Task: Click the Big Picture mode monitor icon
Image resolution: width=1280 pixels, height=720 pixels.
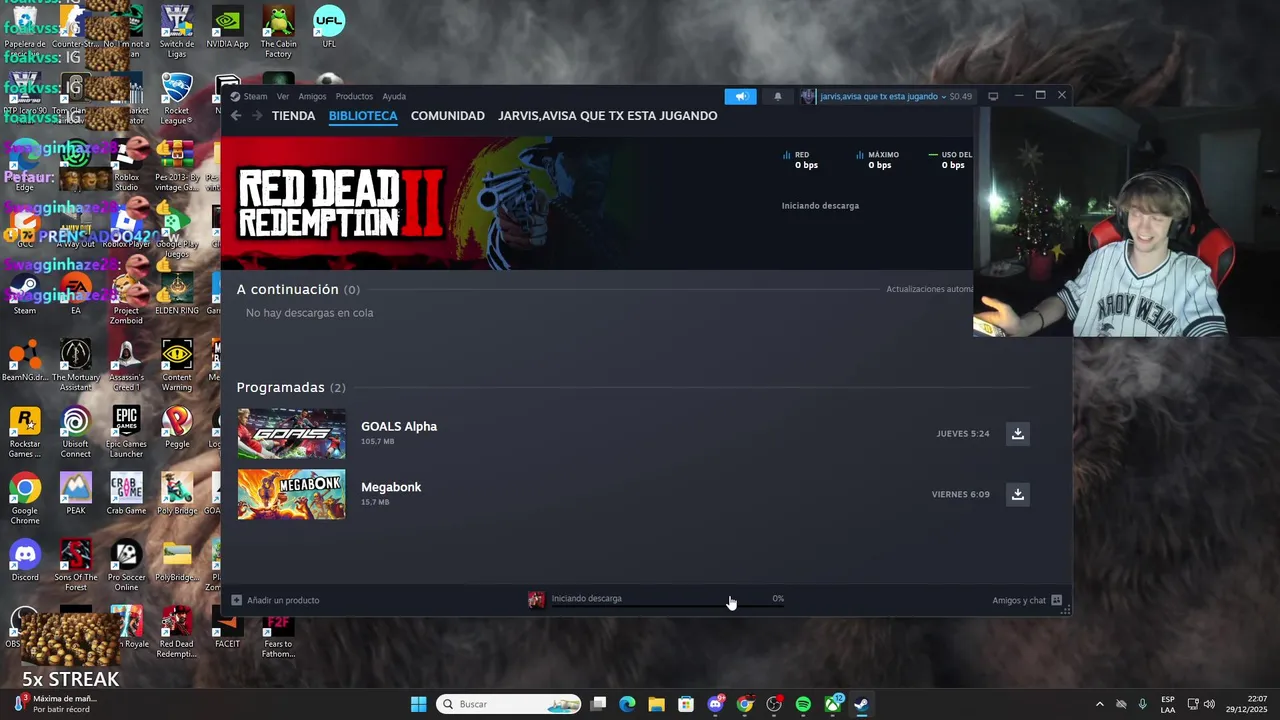Action: click(993, 96)
